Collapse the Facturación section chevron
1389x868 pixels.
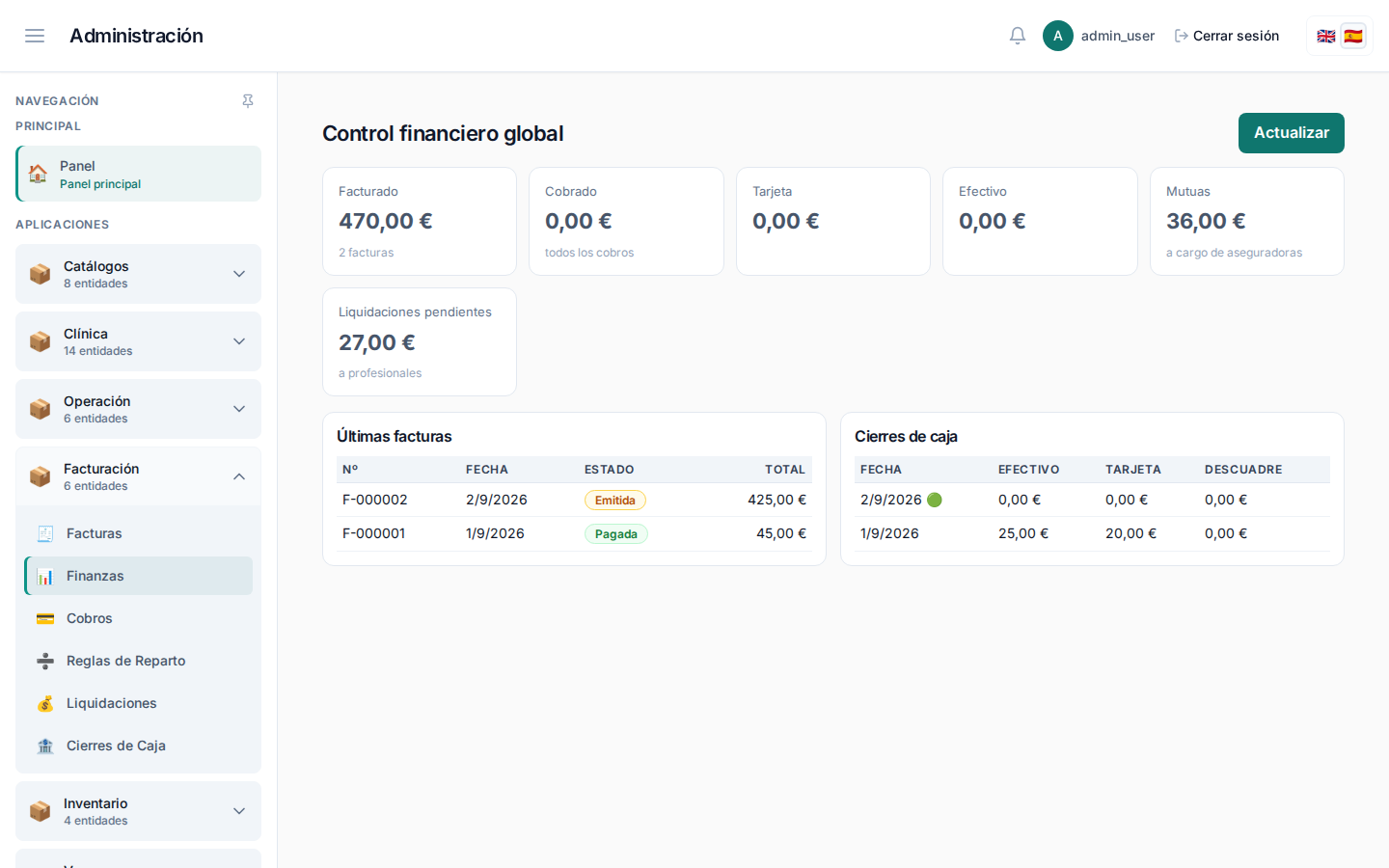pos(239,476)
